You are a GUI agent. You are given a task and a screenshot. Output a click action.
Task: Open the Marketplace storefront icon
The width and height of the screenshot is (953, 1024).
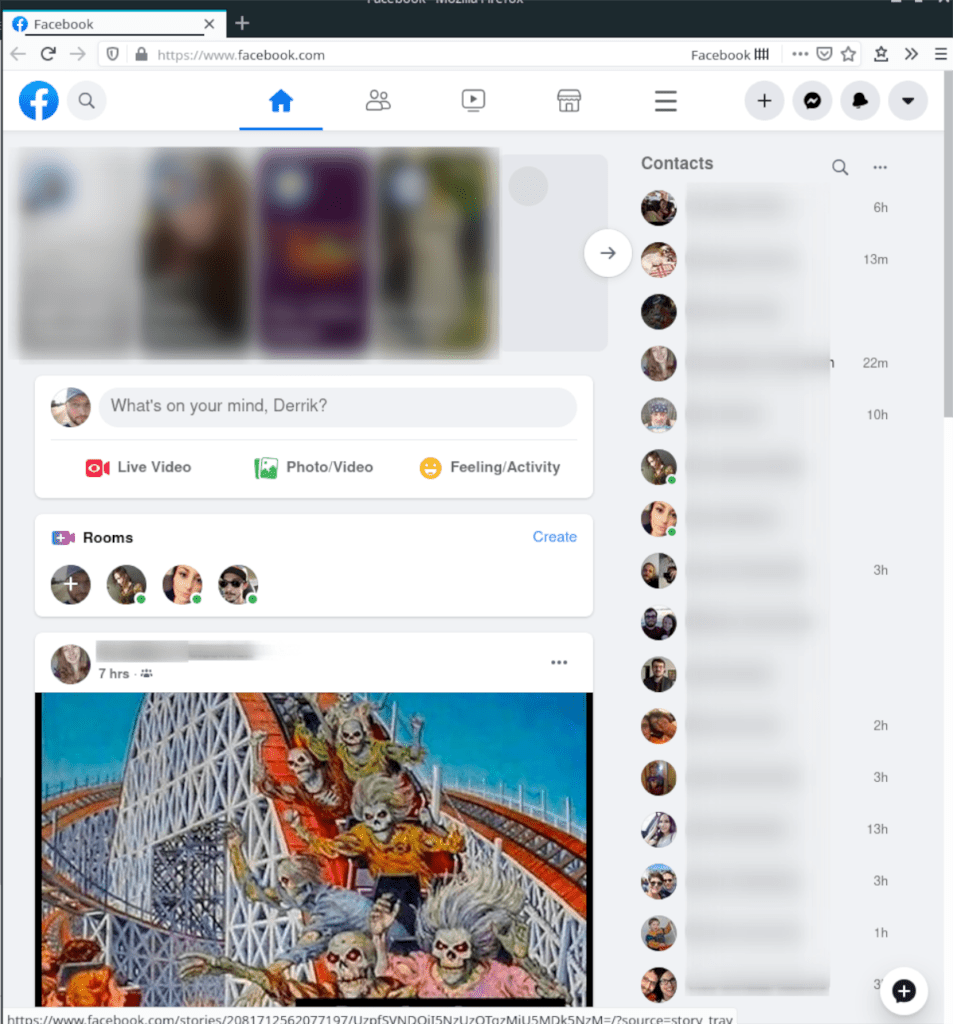[568, 101]
